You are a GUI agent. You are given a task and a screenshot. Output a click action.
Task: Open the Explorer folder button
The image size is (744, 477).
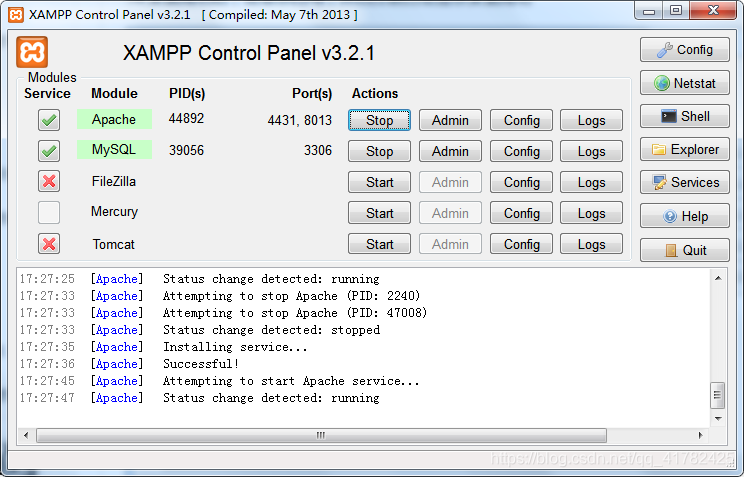click(x=684, y=150)
